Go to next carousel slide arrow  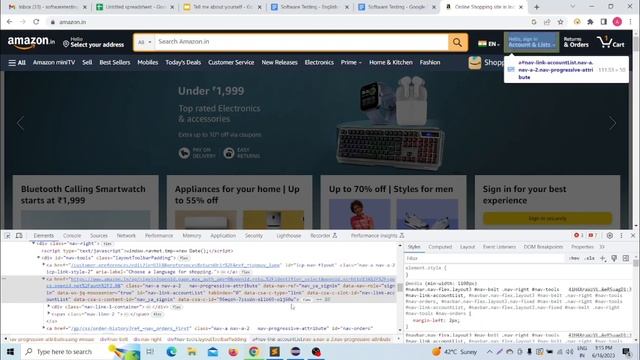[612, 123]
